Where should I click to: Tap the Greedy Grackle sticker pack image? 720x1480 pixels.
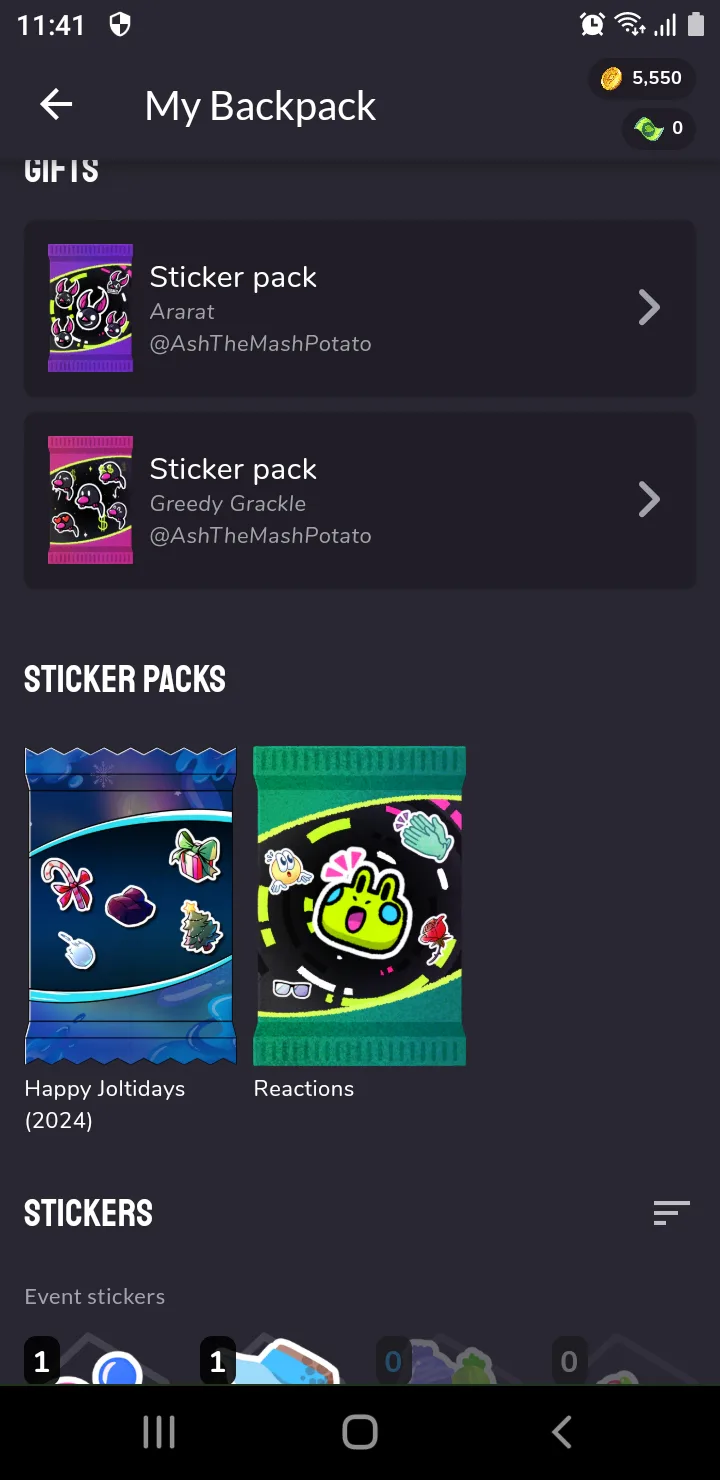click(x=90, y=500)
